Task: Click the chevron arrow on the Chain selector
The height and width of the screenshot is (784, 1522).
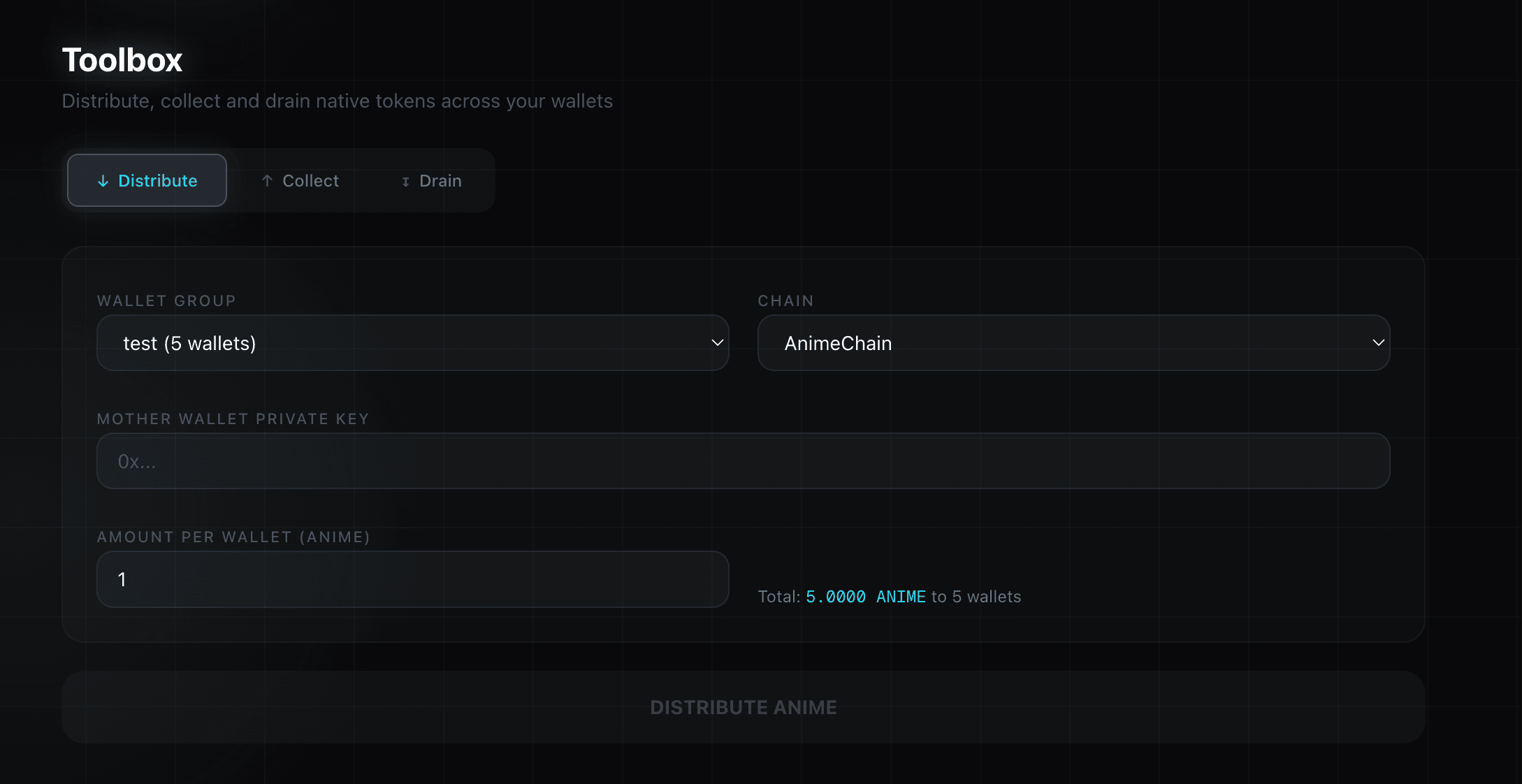Action: pos(1378,343)
